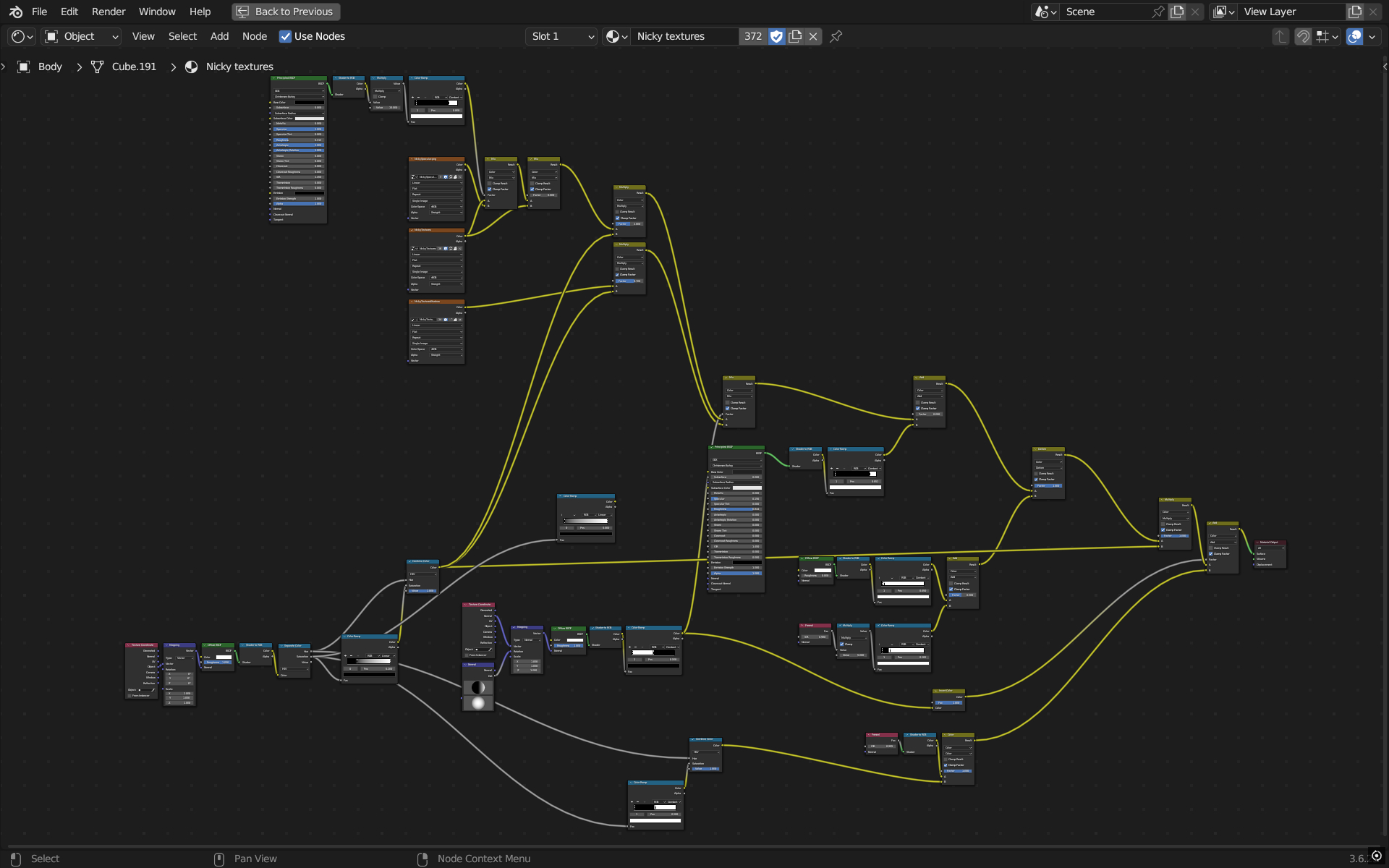Toggle the Use Nodes checkbox
This screenshot has height=868, width=1389.
[x=285, y=36]
